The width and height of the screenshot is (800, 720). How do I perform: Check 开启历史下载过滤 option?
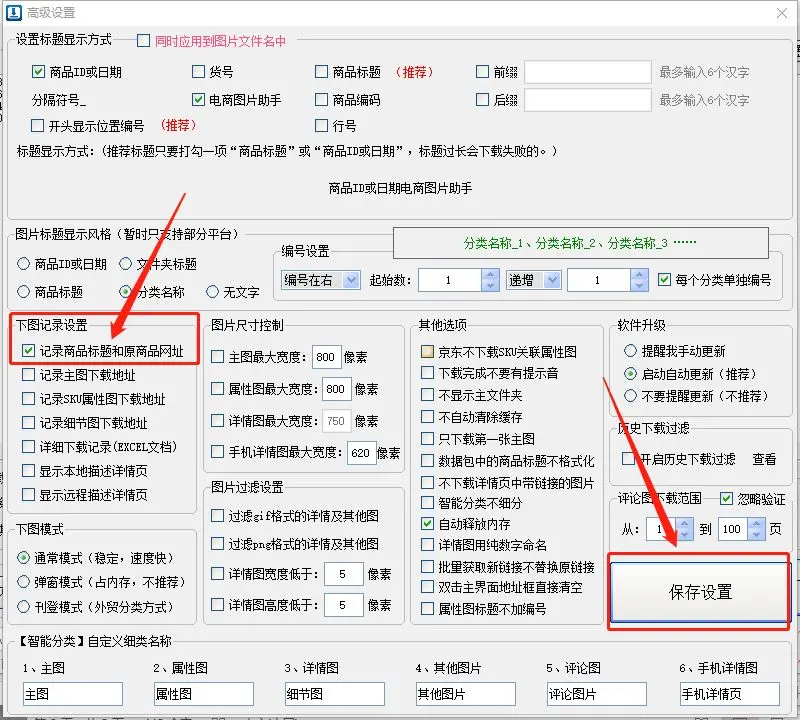pyautogui.click(x=628, y=459)
